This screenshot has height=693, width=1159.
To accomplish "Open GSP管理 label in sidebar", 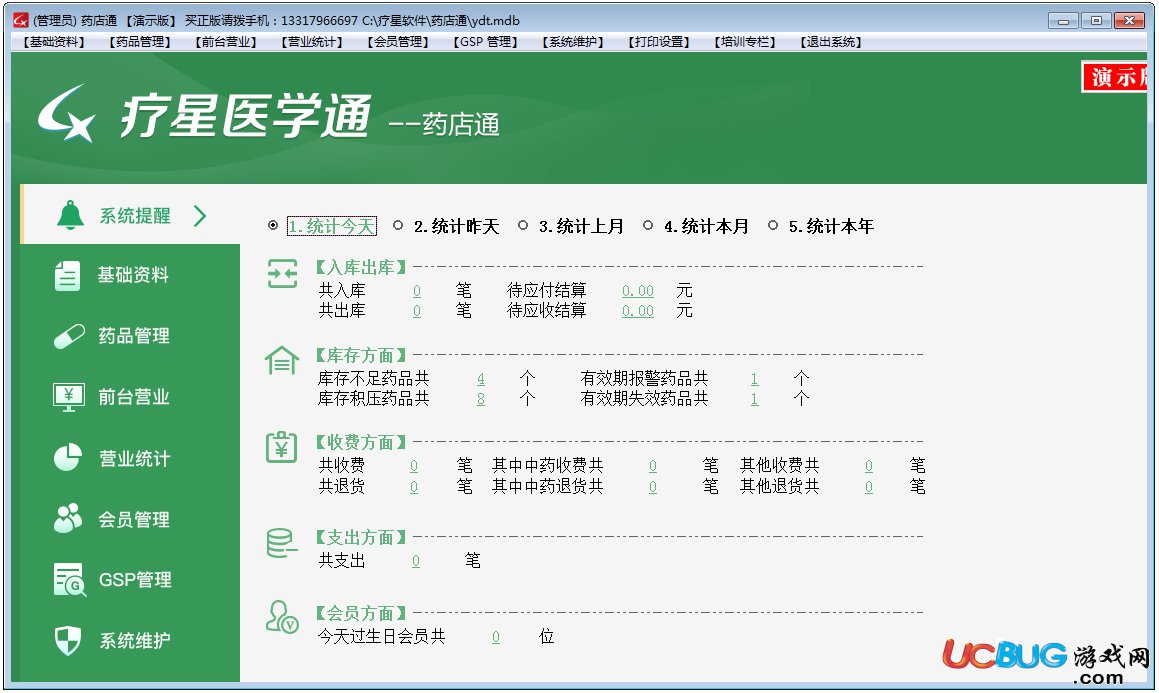I will 135,580.
